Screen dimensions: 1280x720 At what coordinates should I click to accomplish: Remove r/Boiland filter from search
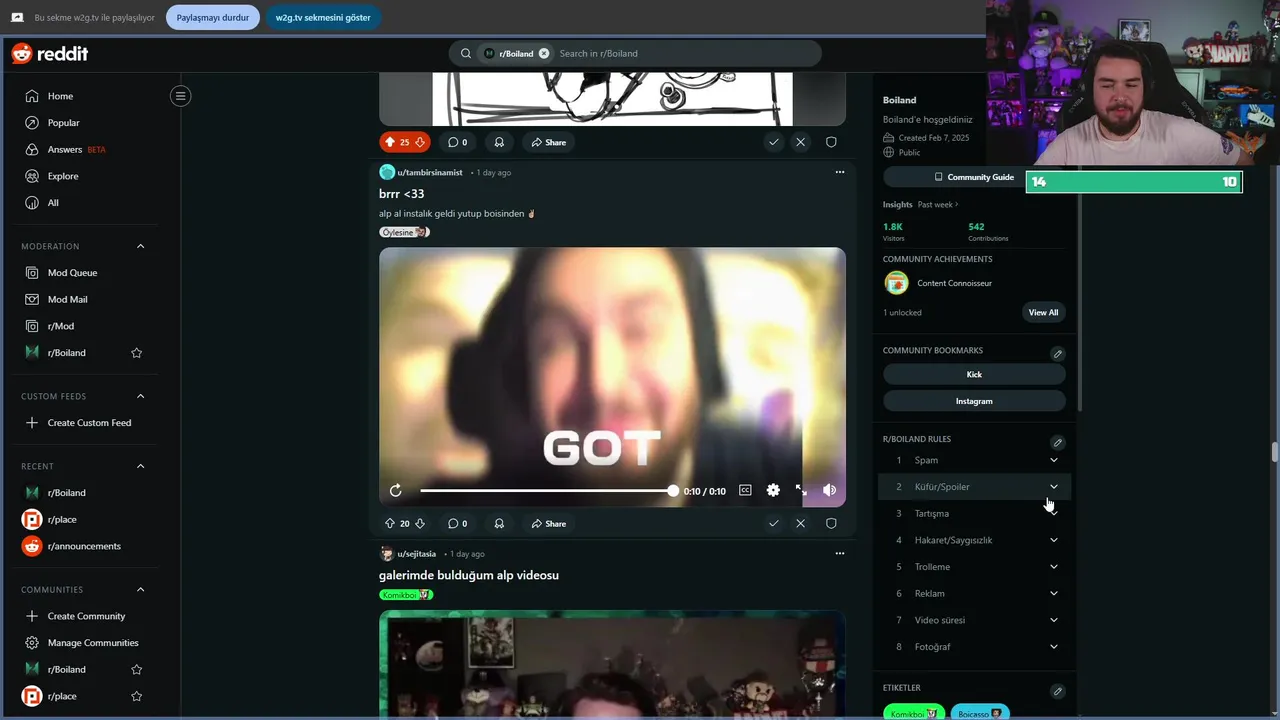(544, 53)
